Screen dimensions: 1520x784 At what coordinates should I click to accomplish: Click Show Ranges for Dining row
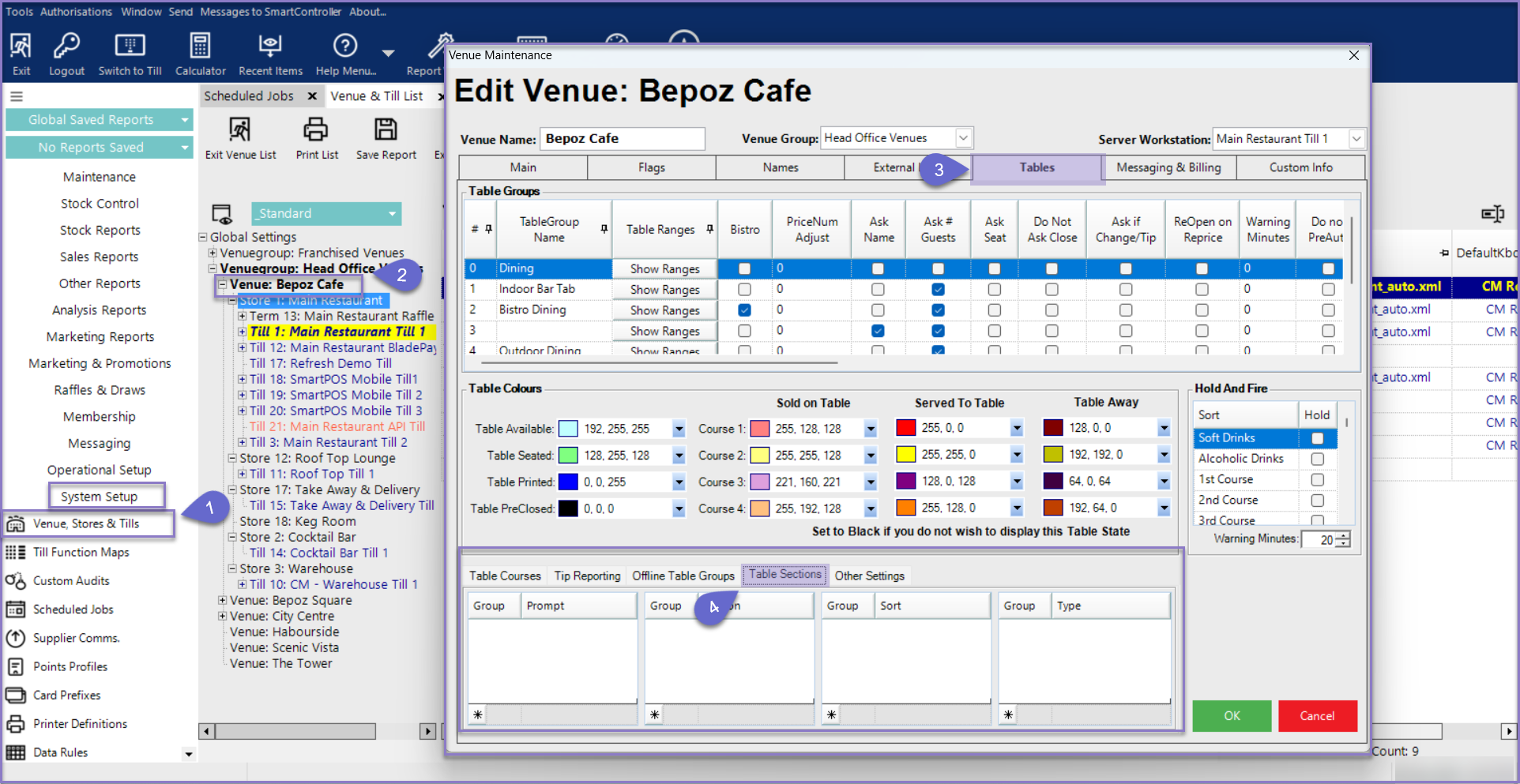(x=664, y=269)
